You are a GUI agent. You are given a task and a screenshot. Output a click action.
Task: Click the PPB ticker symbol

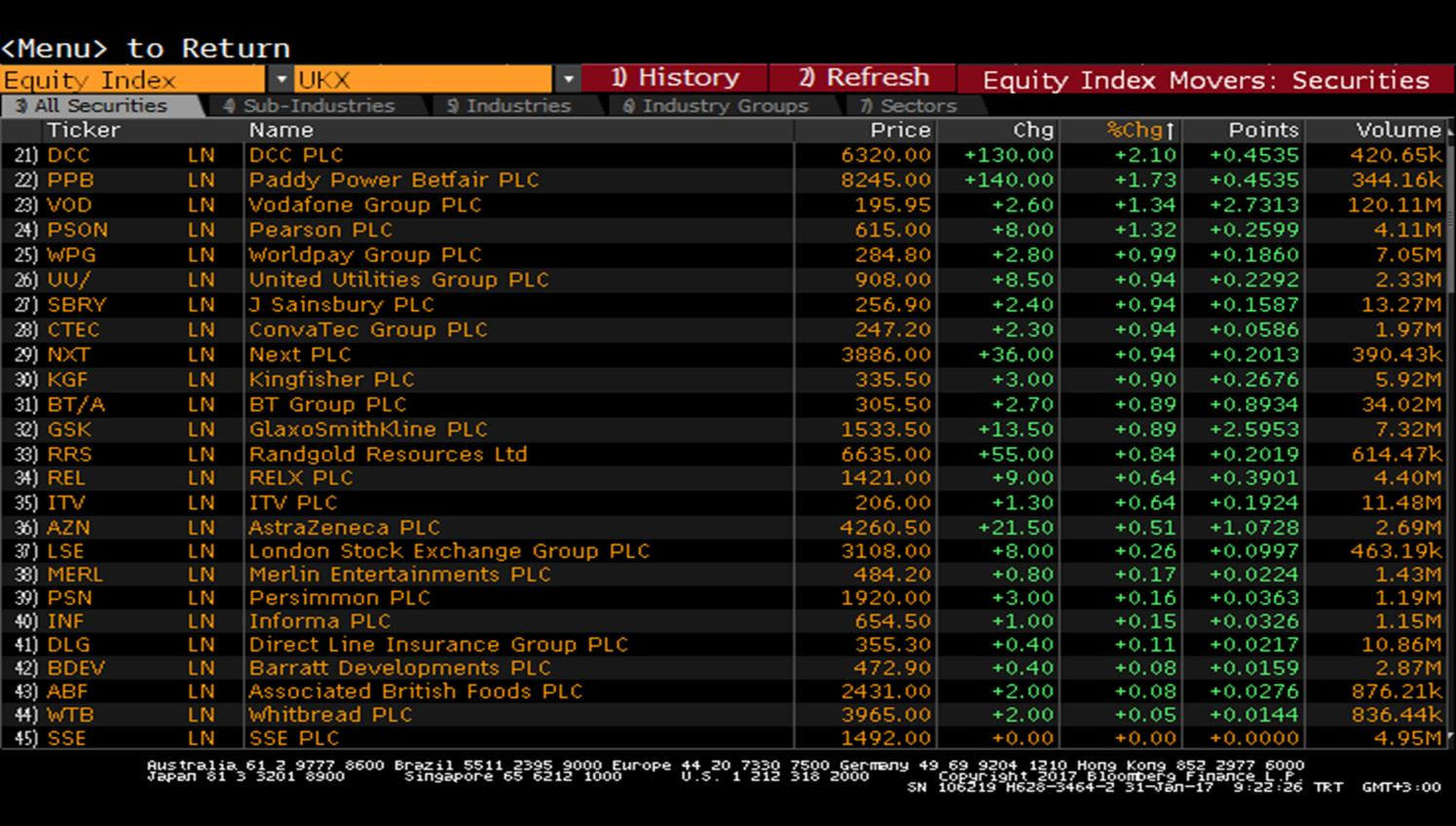click(70, 180)
